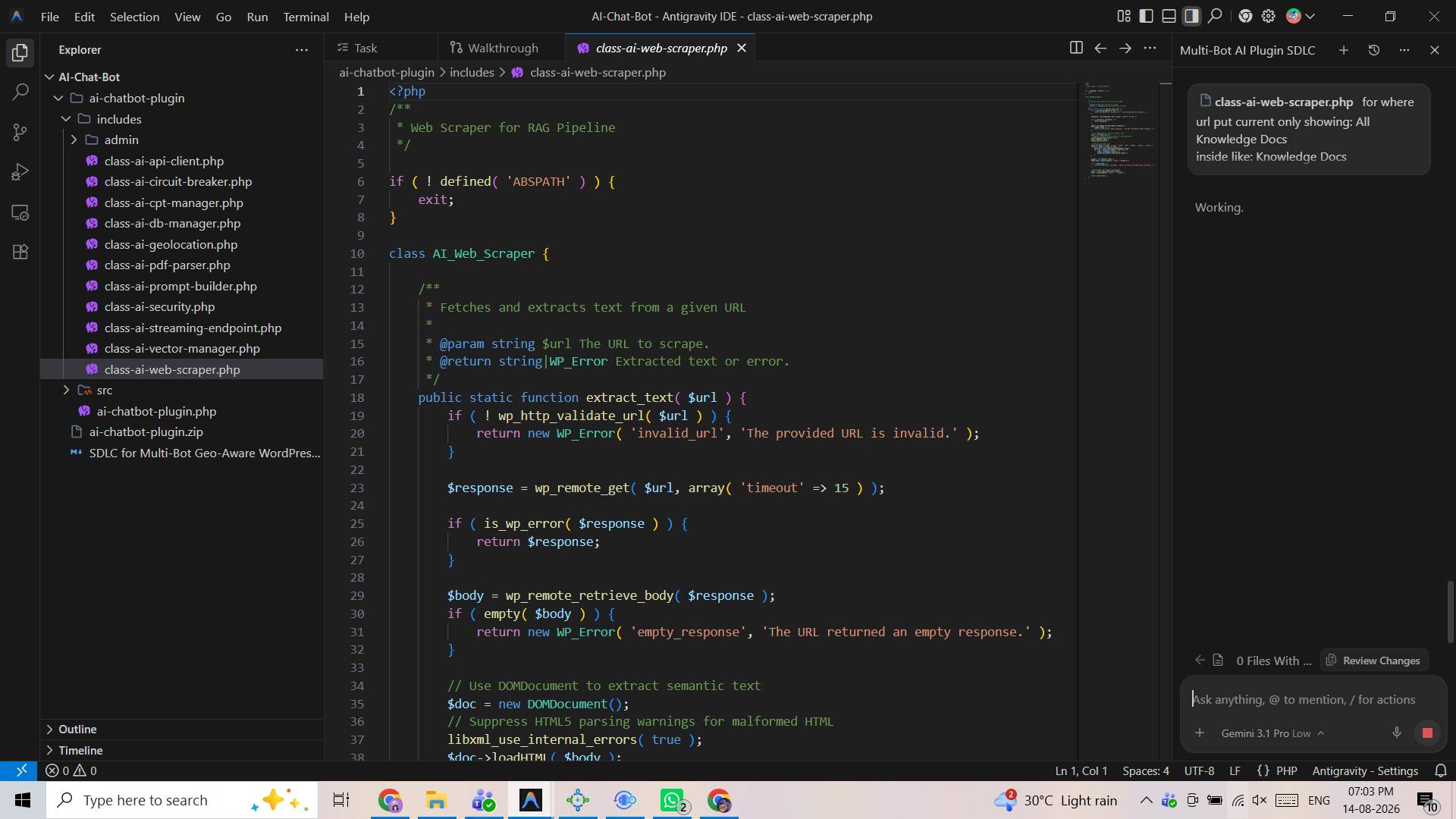1456x819 pixels.
Task: Stop the agent with the red stop button
Action: coord(1427,733)
